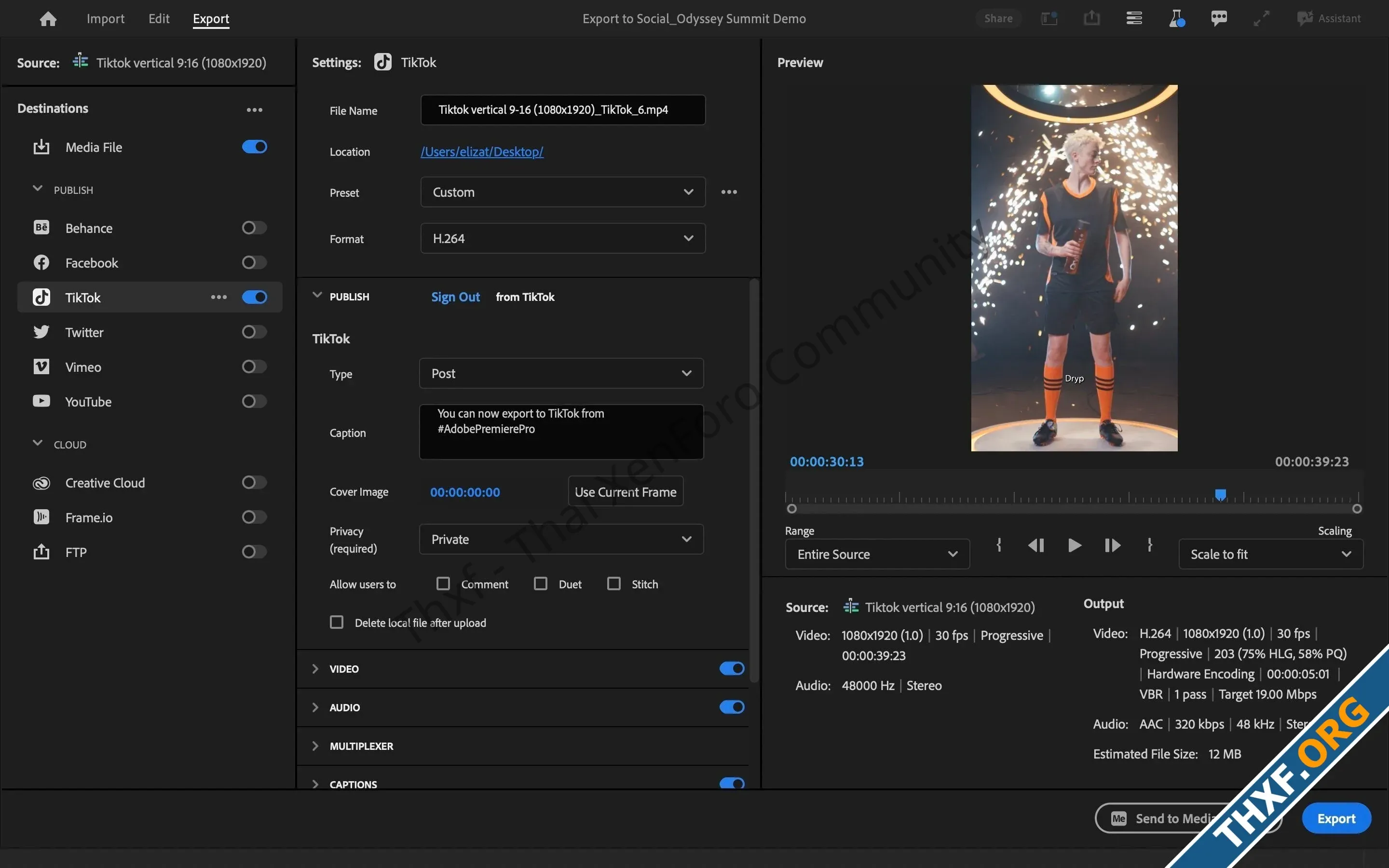
Task: Open the progress dashboard icon
Action: (1134, 18)
